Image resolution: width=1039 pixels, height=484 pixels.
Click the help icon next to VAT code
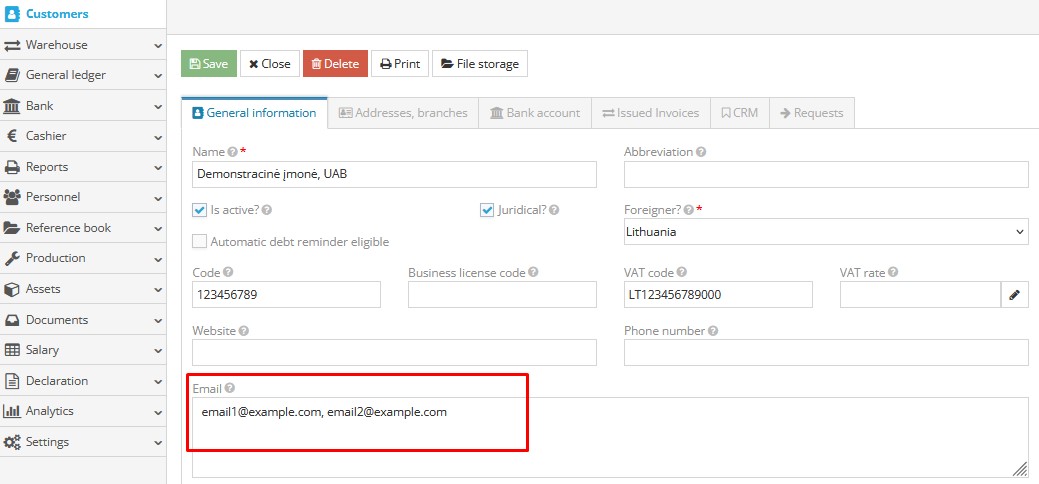[x=680, y=272]
